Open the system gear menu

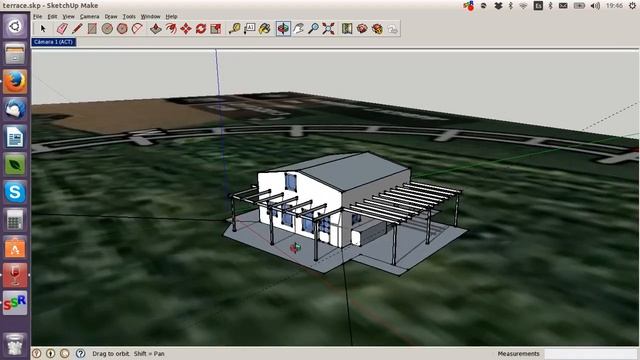tap(632, 6)
